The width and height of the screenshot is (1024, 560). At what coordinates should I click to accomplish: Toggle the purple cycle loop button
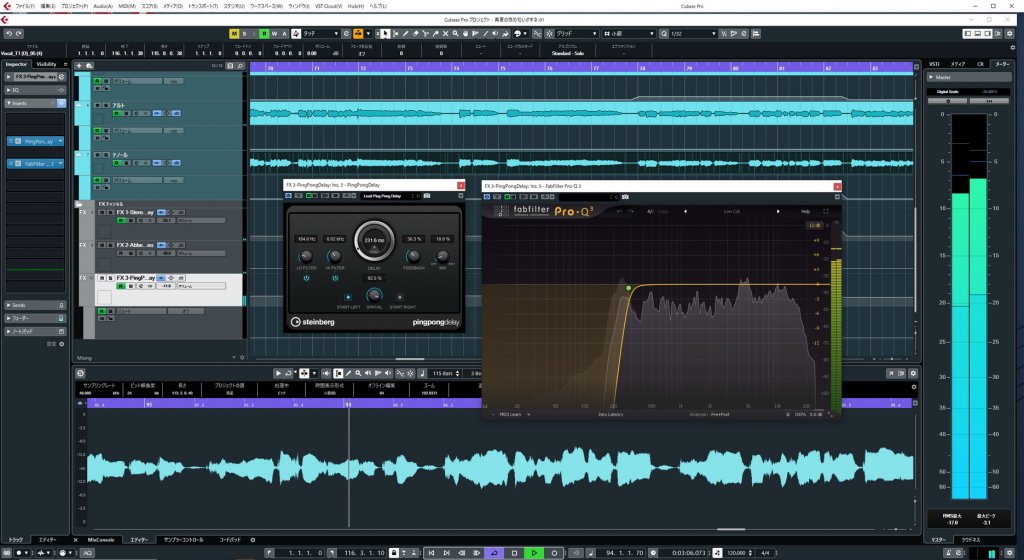click(494, 552)
